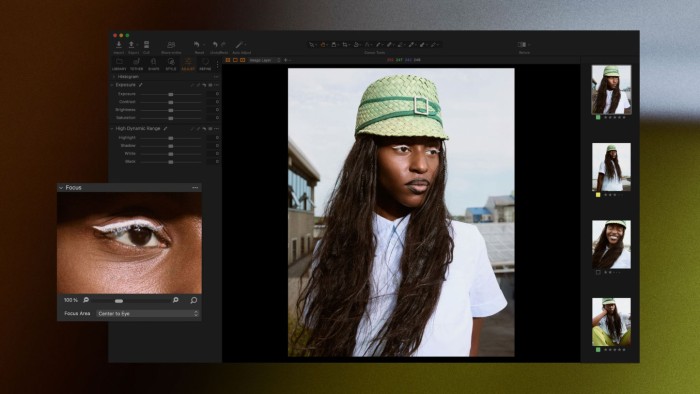Image resolution: width=700 pixels, height=394 pixels.
Task: Select third thumbnail of smiling portrait
Action: [611, 245]
